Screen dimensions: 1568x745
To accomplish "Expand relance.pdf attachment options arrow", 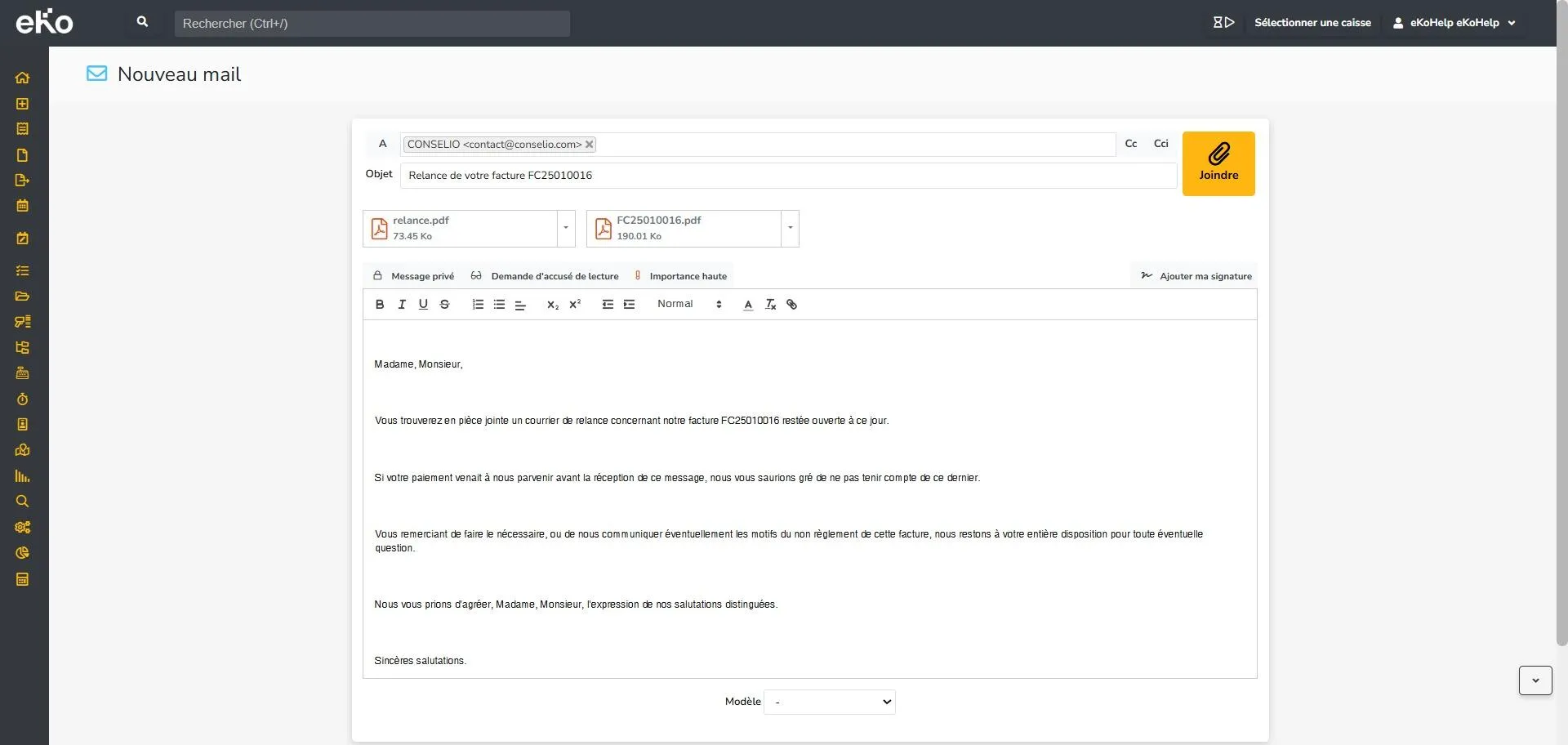I will click(566, 229).
